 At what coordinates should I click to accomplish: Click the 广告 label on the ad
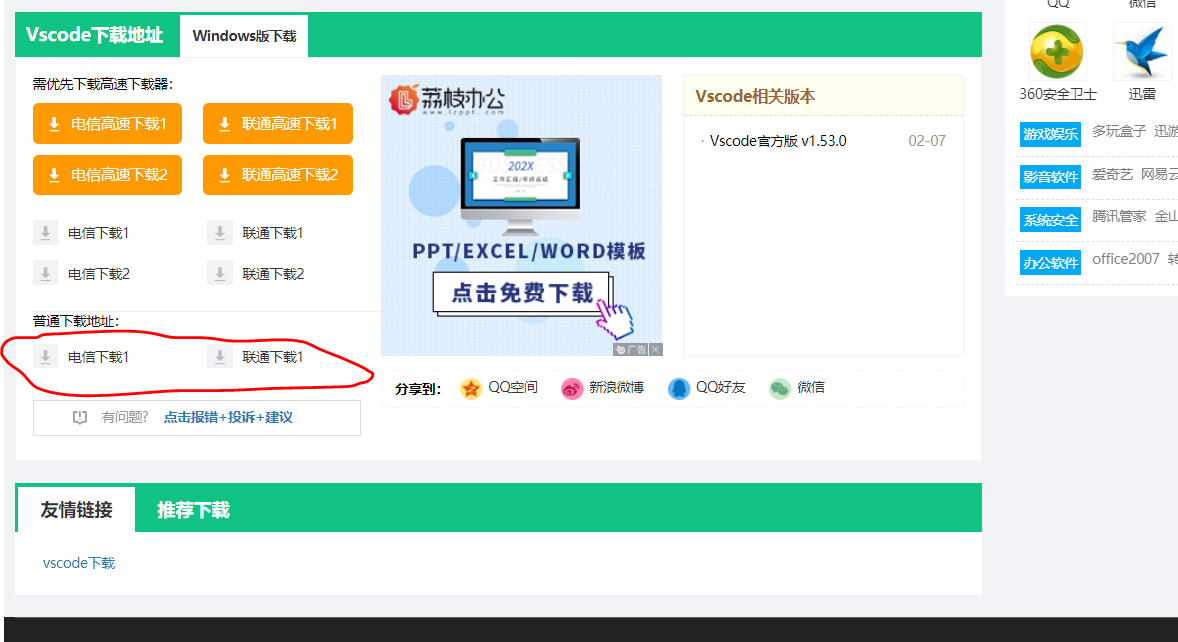pos(631,349)
